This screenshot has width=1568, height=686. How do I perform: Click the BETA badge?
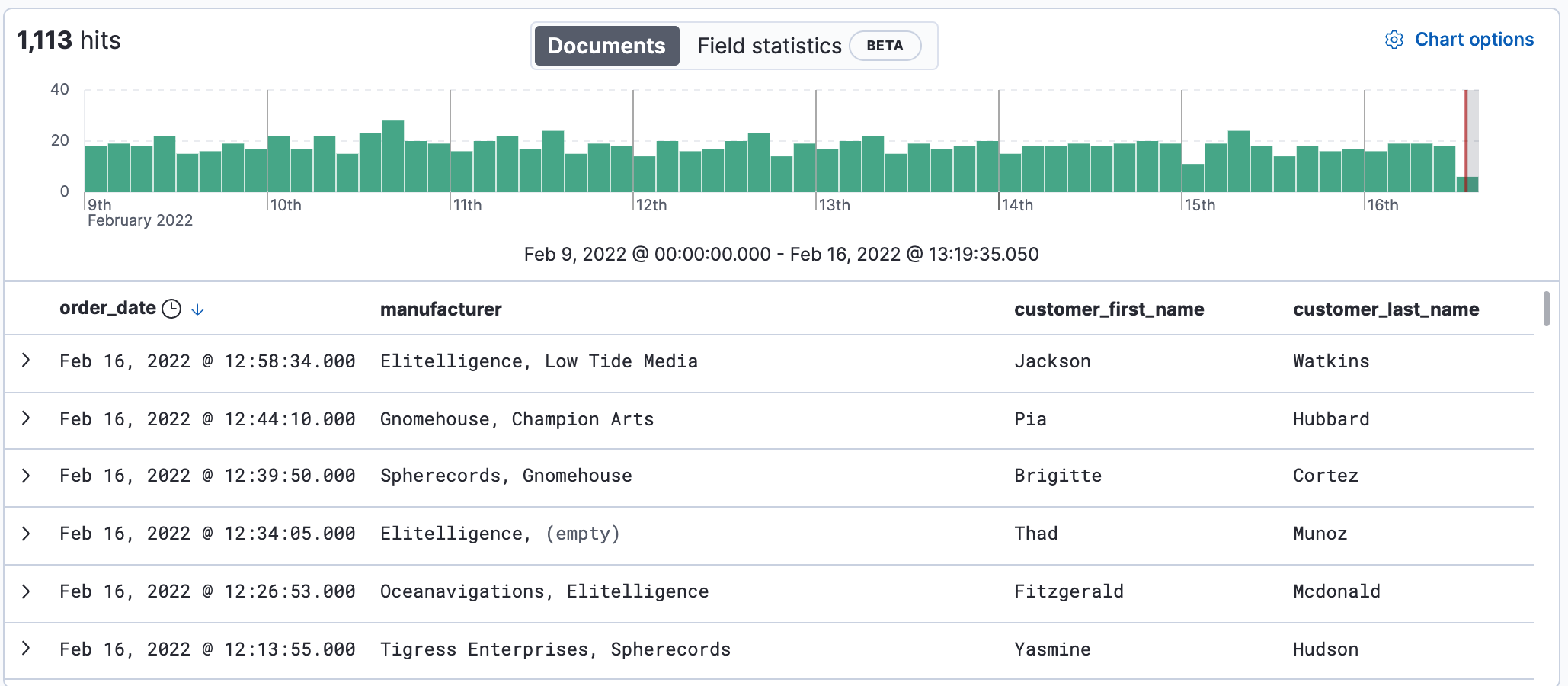pyautogui.click(x=885, y=46)
